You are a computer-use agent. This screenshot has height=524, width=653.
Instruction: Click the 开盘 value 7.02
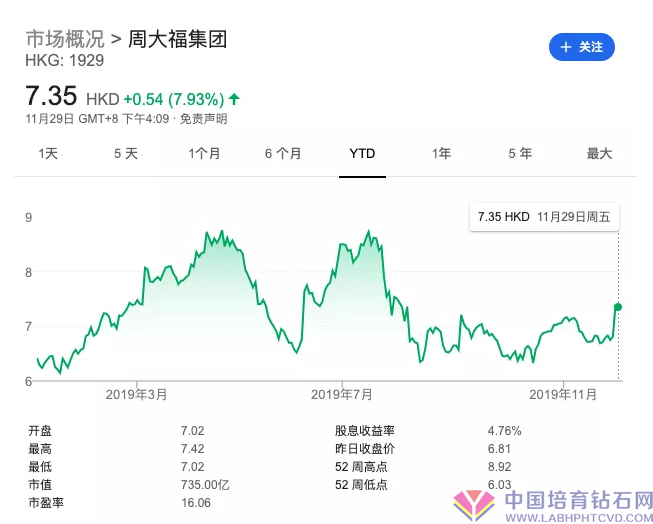click(192, 431)
